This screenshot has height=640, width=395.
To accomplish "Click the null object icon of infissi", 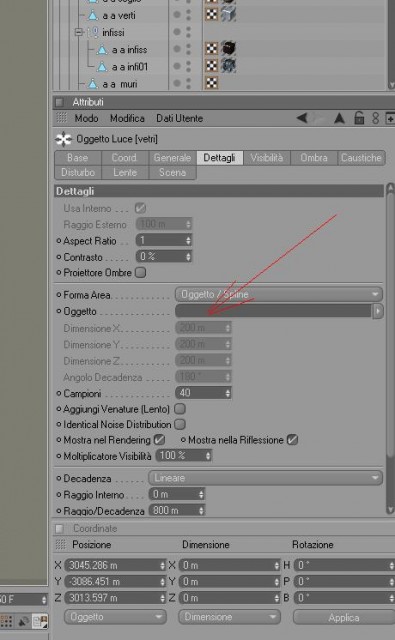I will [x=93, y=32].
